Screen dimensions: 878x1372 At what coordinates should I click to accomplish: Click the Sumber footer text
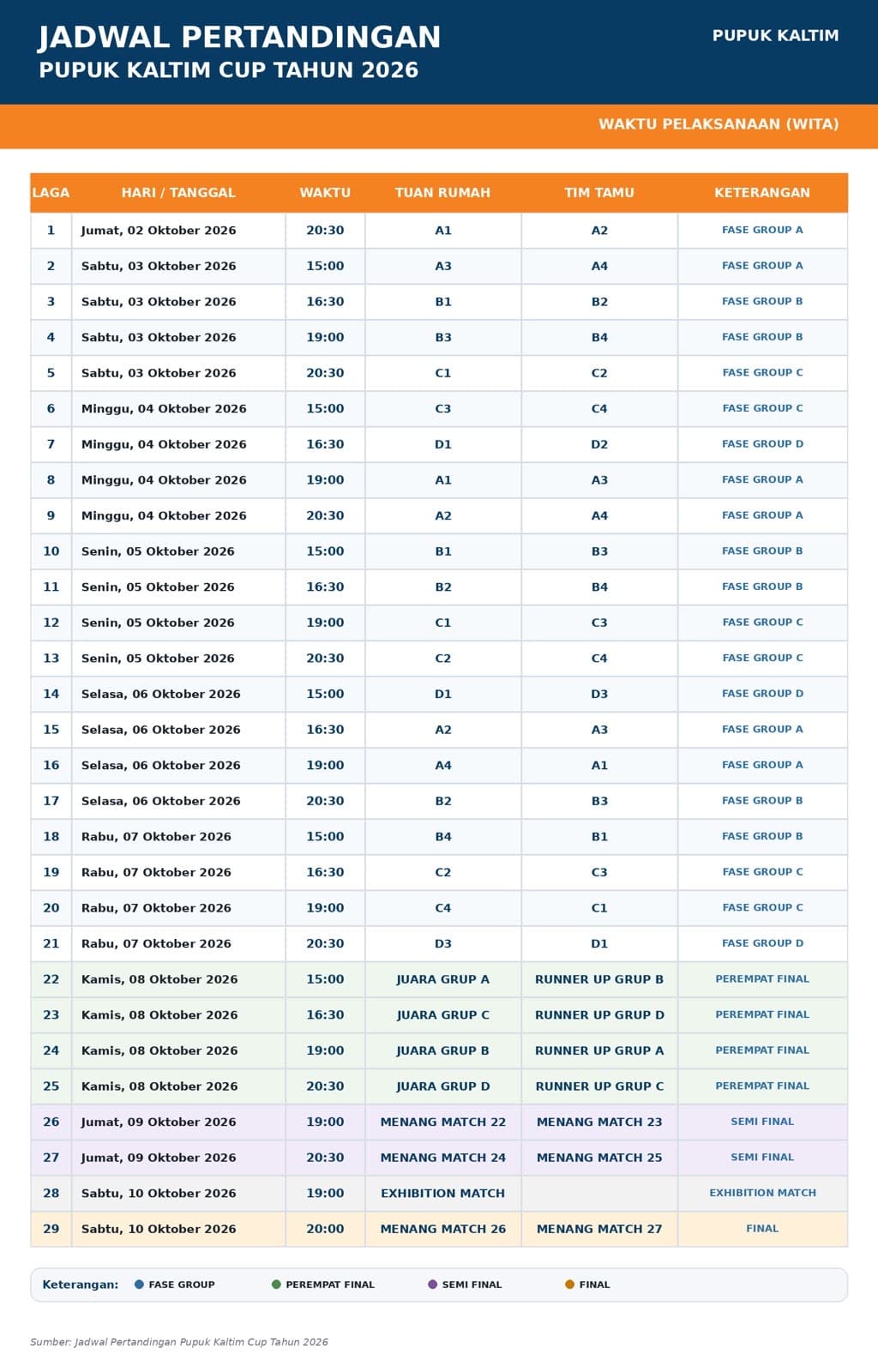pyautogui.click(x=179, y=1342)
